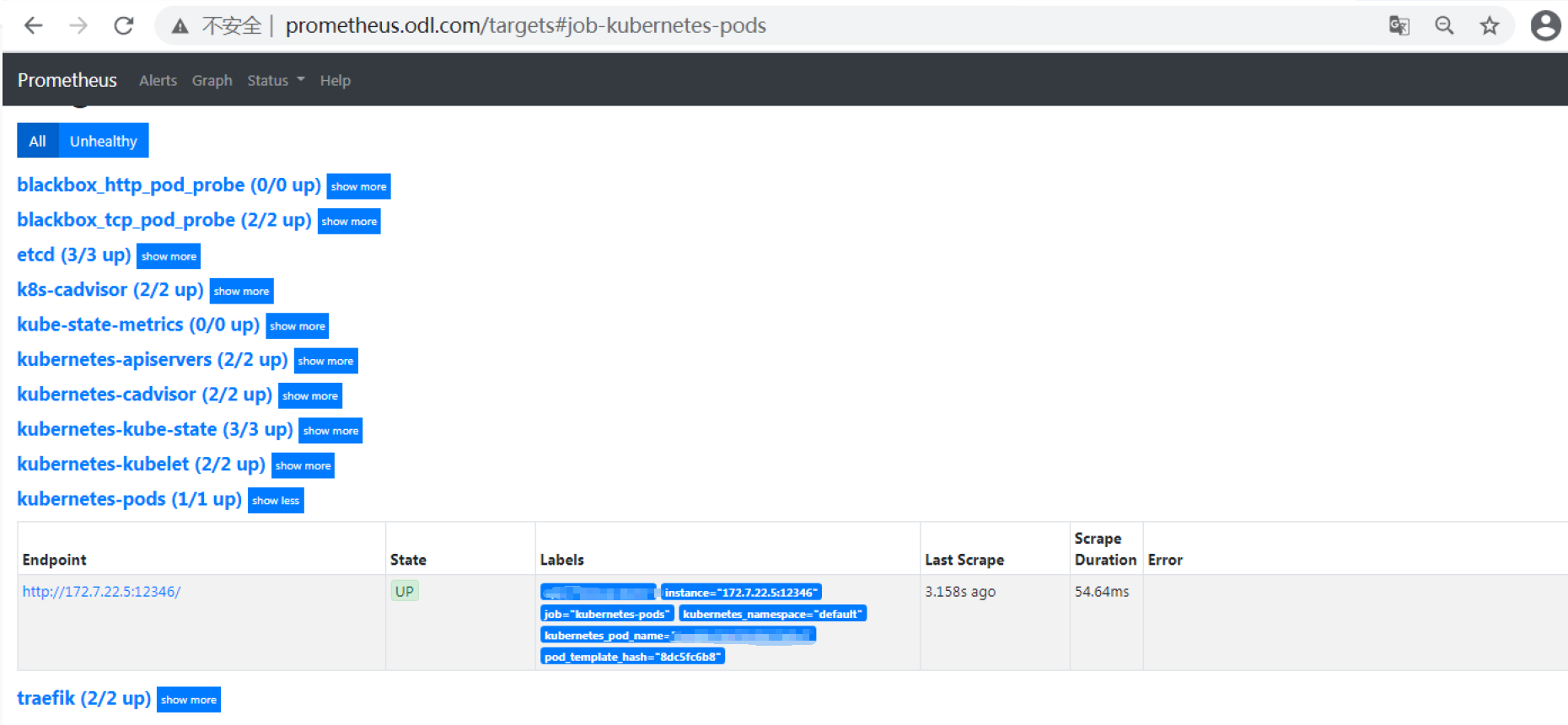Viewport: 1568px width, 725px height.
Task: Collapse kubernetes-pods with show less
Action: [276, 501]
